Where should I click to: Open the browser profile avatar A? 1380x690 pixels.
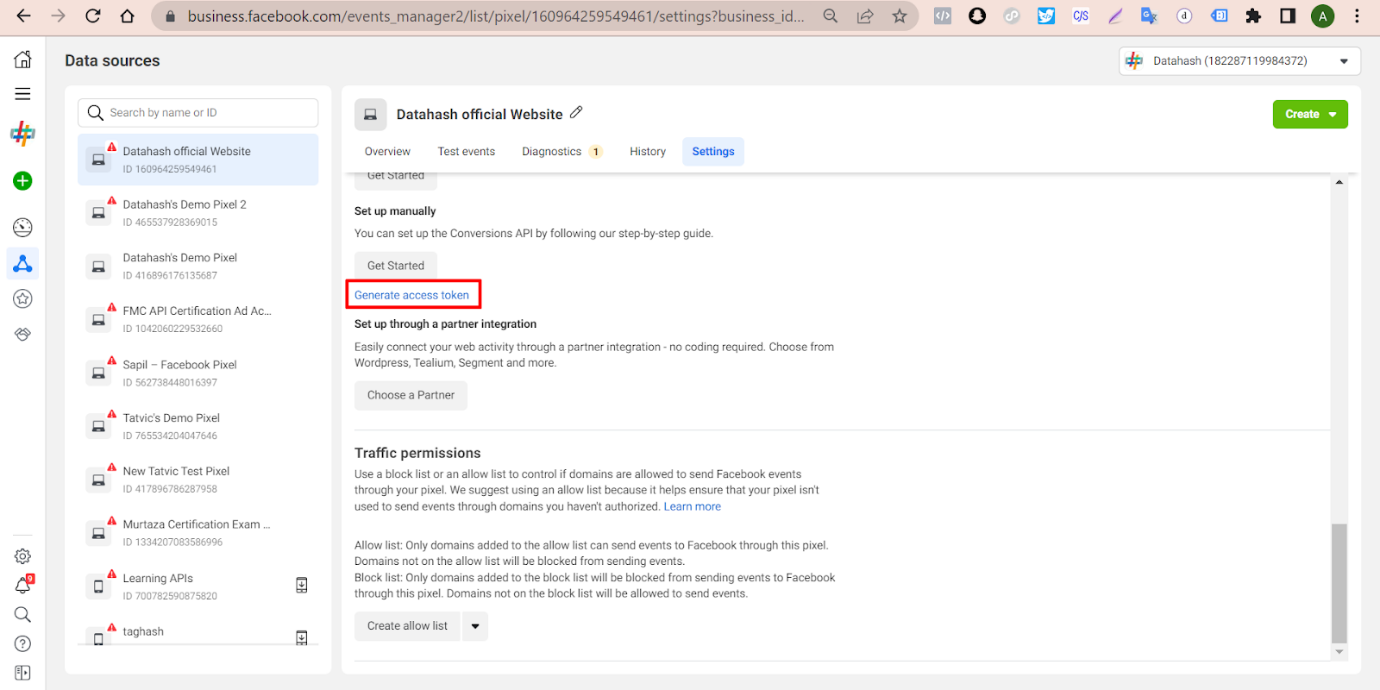tap(1322, 16)
